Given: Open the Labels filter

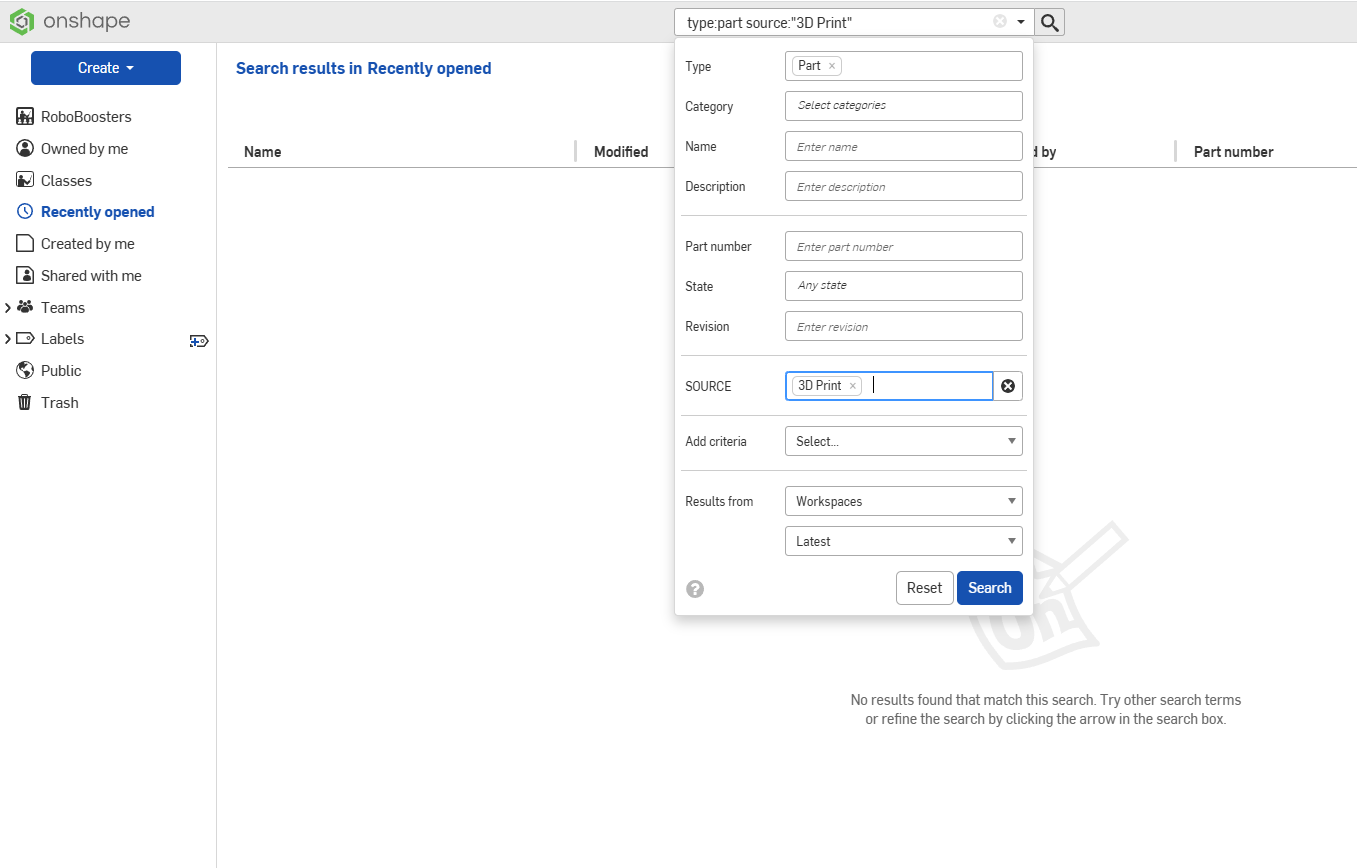Looking at the screenshot, I should point(62,339).
